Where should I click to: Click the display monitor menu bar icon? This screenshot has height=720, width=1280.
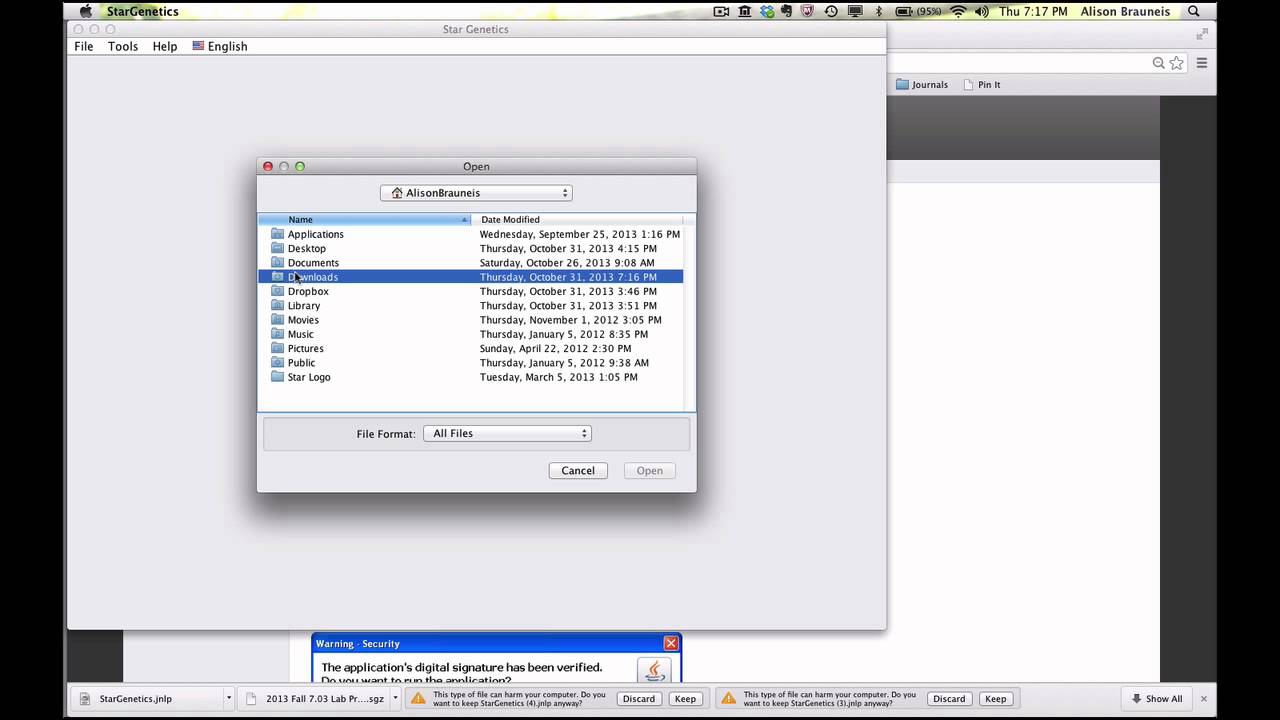pos(855,12)
